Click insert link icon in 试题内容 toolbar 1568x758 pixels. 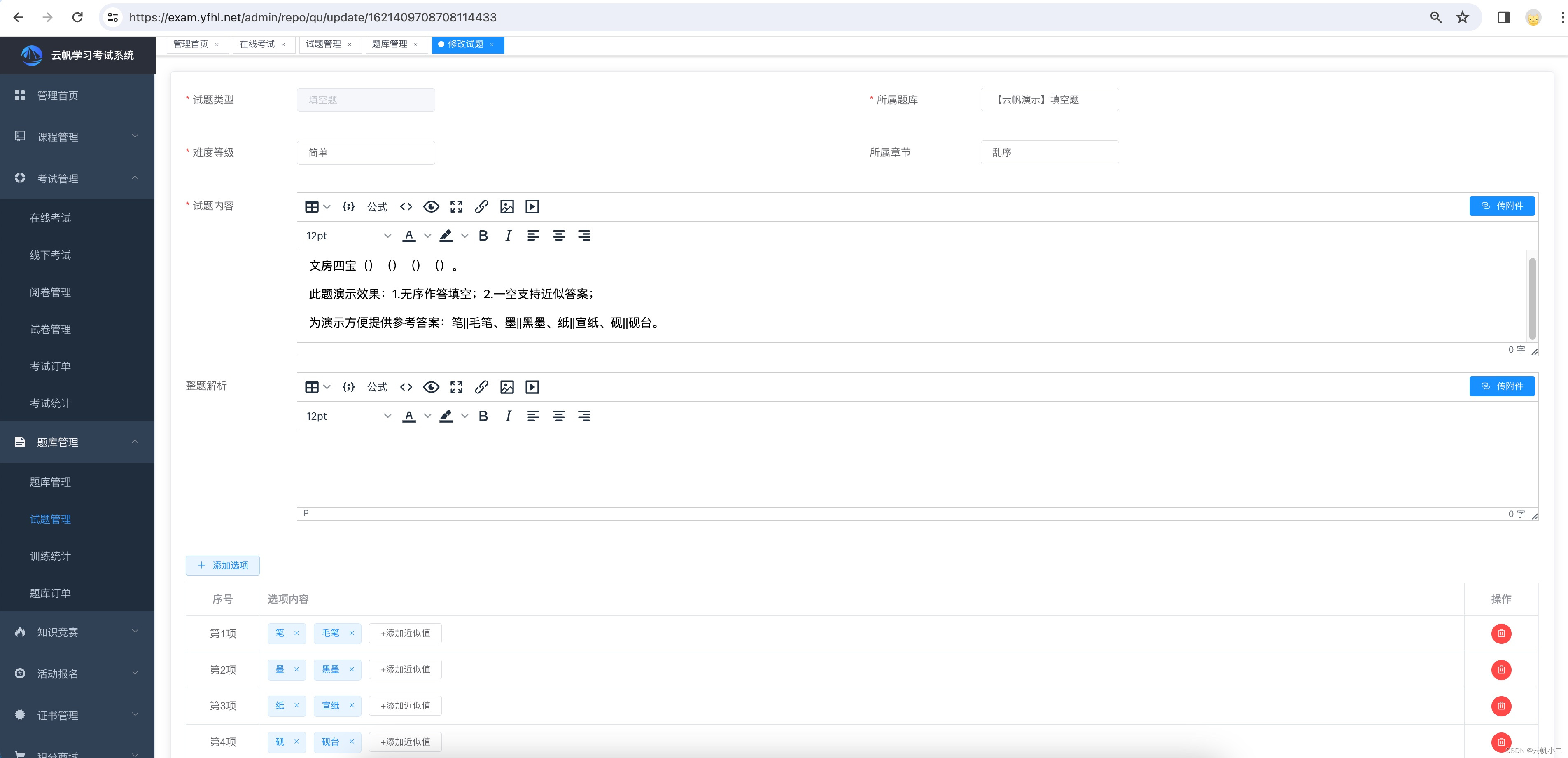[x=481, y=207]
